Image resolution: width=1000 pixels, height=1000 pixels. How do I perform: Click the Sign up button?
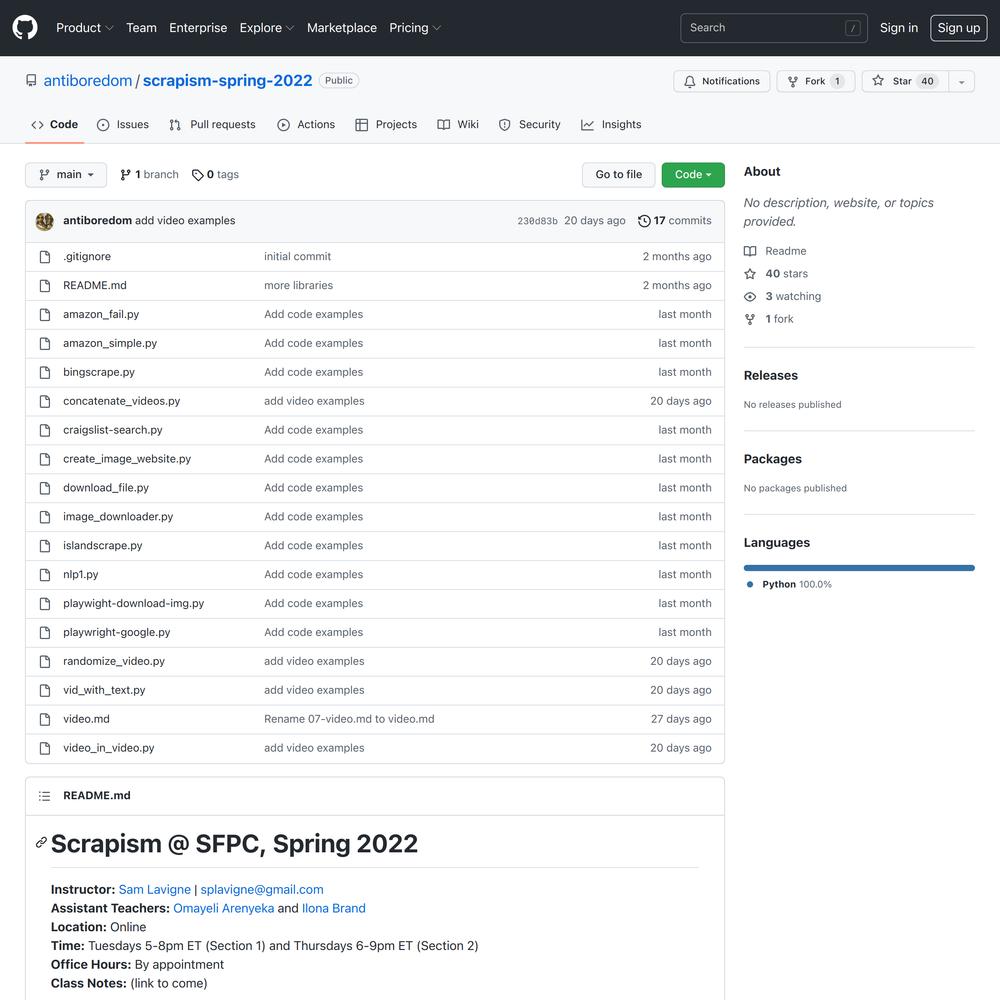click(959, 27)
